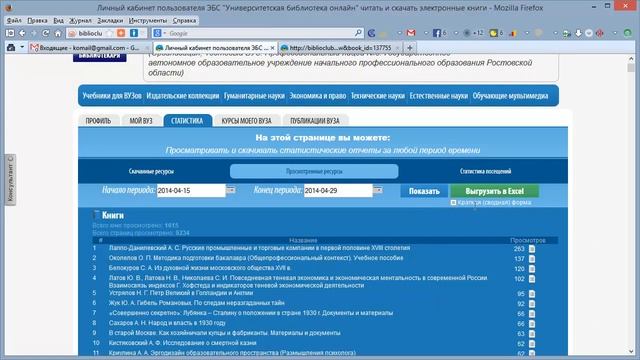This screenshot has width=640, height=360.
Task: Click the search magnifier in Google box
Action: (x=358, y=33)
